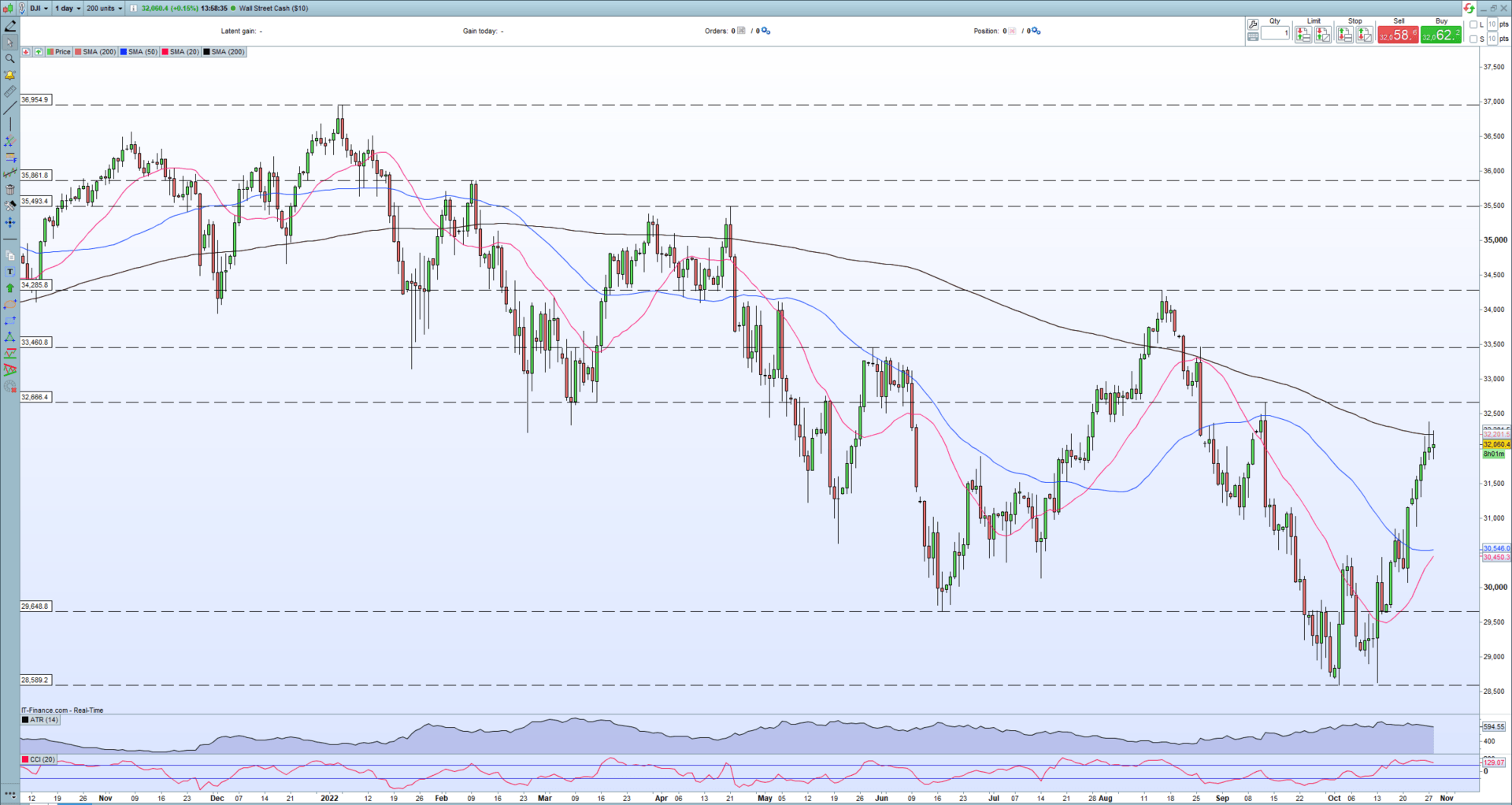Click the first Limit order button
Image resolution: width=1512 pixels, height=805 pixels.
click(x=1303, y=35)
